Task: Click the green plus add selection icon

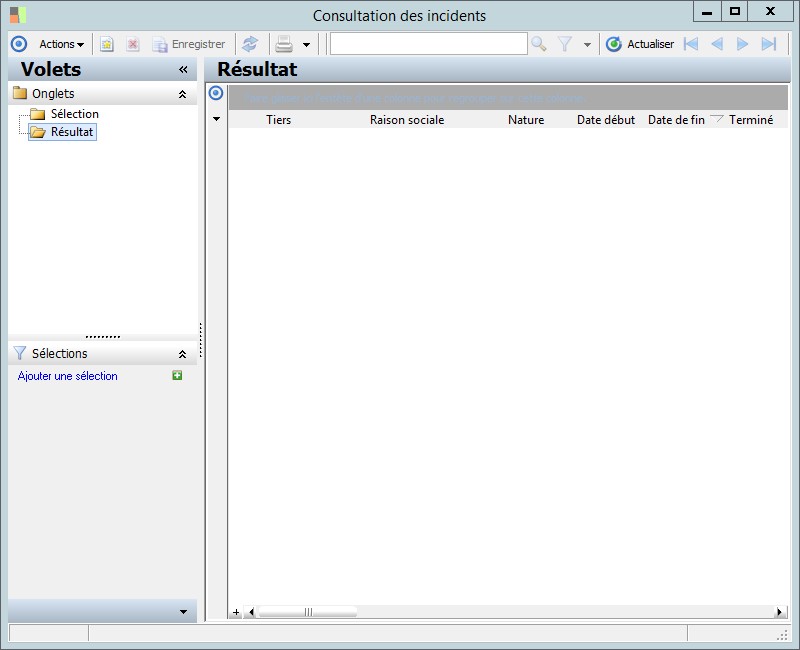Action: [x=177, y=376]
